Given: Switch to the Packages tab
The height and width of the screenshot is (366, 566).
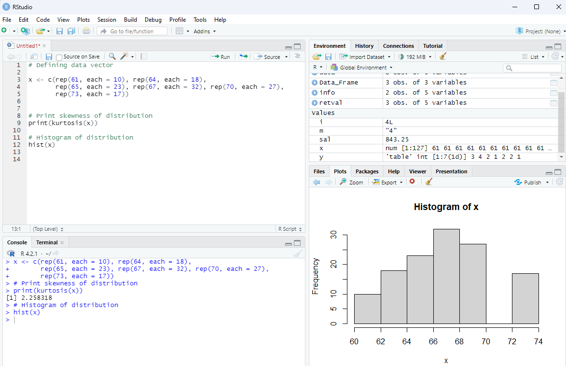Looking at the screenshot, I should (x=367, y=171).
